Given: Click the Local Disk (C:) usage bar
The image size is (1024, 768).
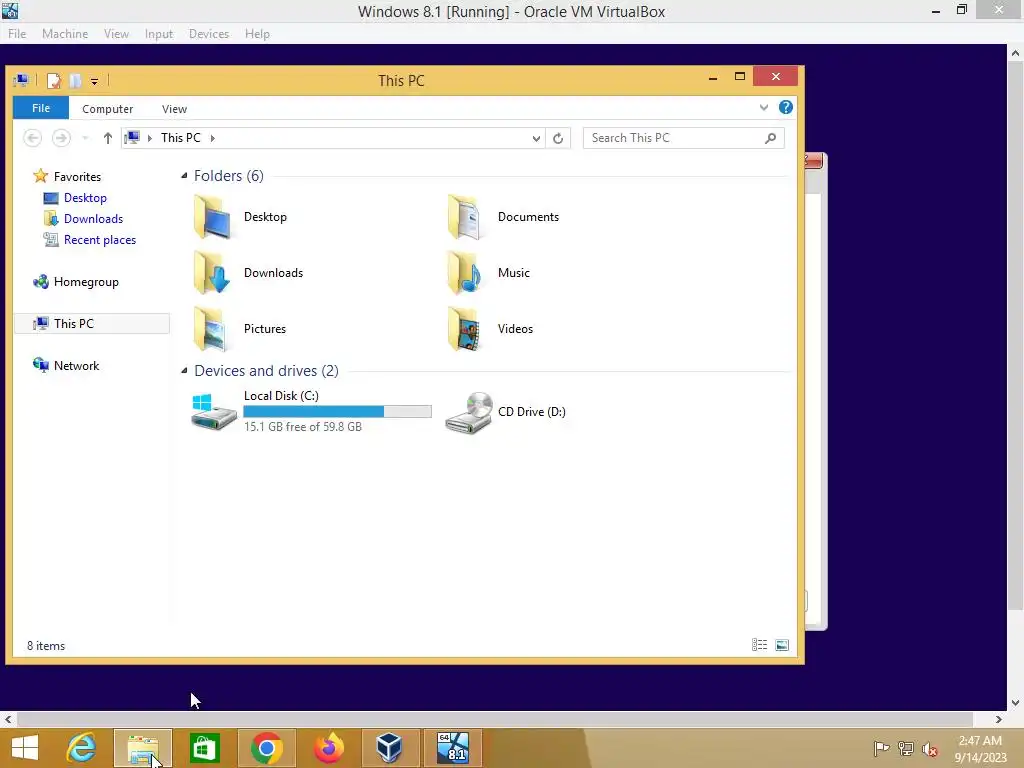Looking at the screenshot, I should [x=337, y=411].
